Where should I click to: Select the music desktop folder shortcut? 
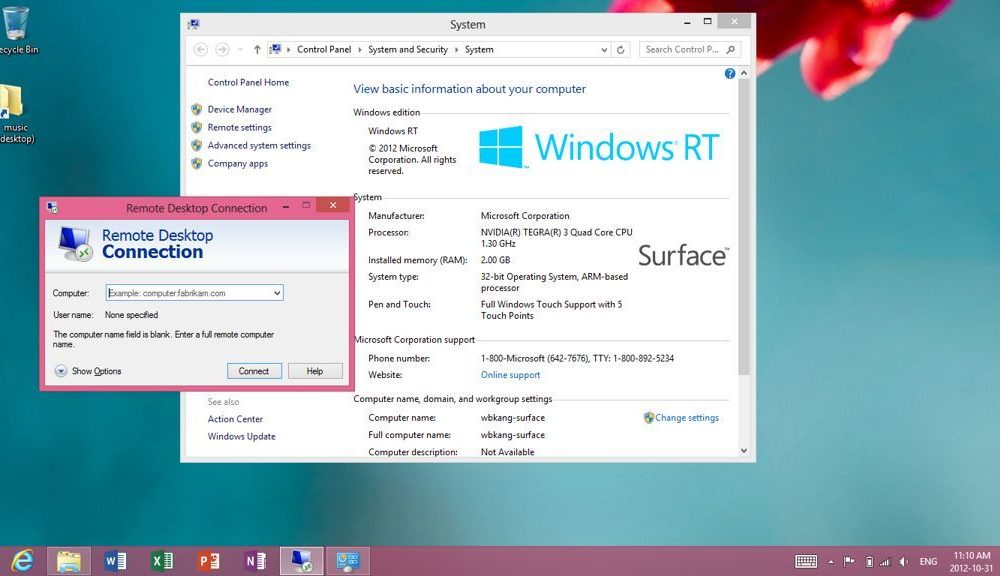[15, 114]
